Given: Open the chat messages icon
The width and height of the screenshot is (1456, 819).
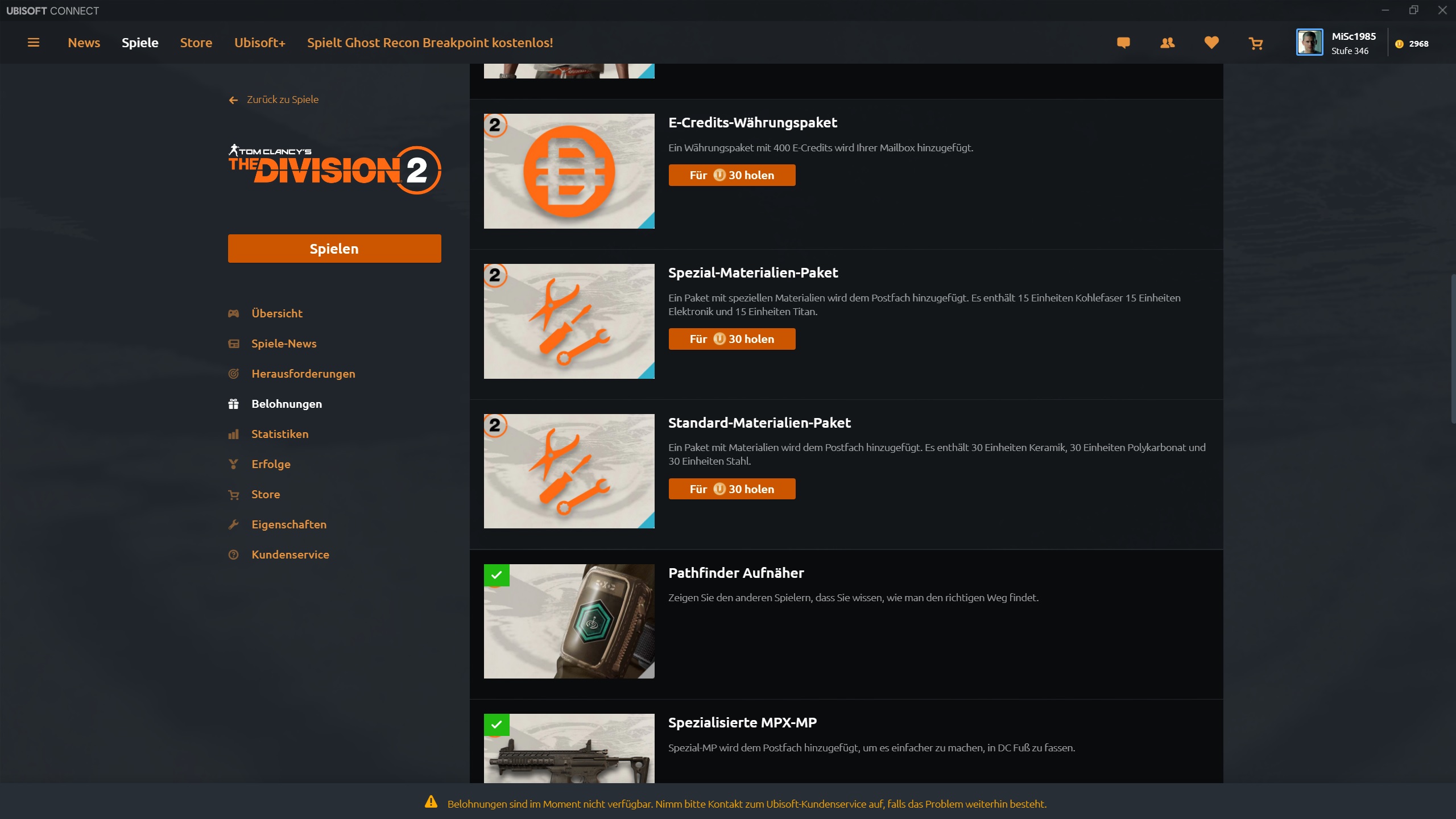Looking at the screenshot, I should pos(1123,43).
